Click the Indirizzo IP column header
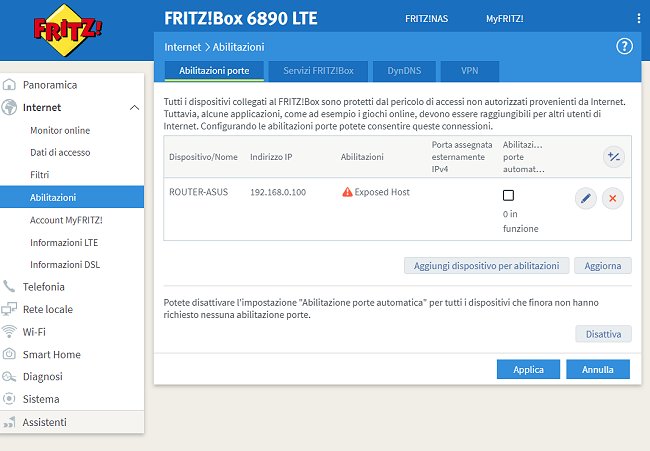This screenshot has height=451, width=650. 271,157
